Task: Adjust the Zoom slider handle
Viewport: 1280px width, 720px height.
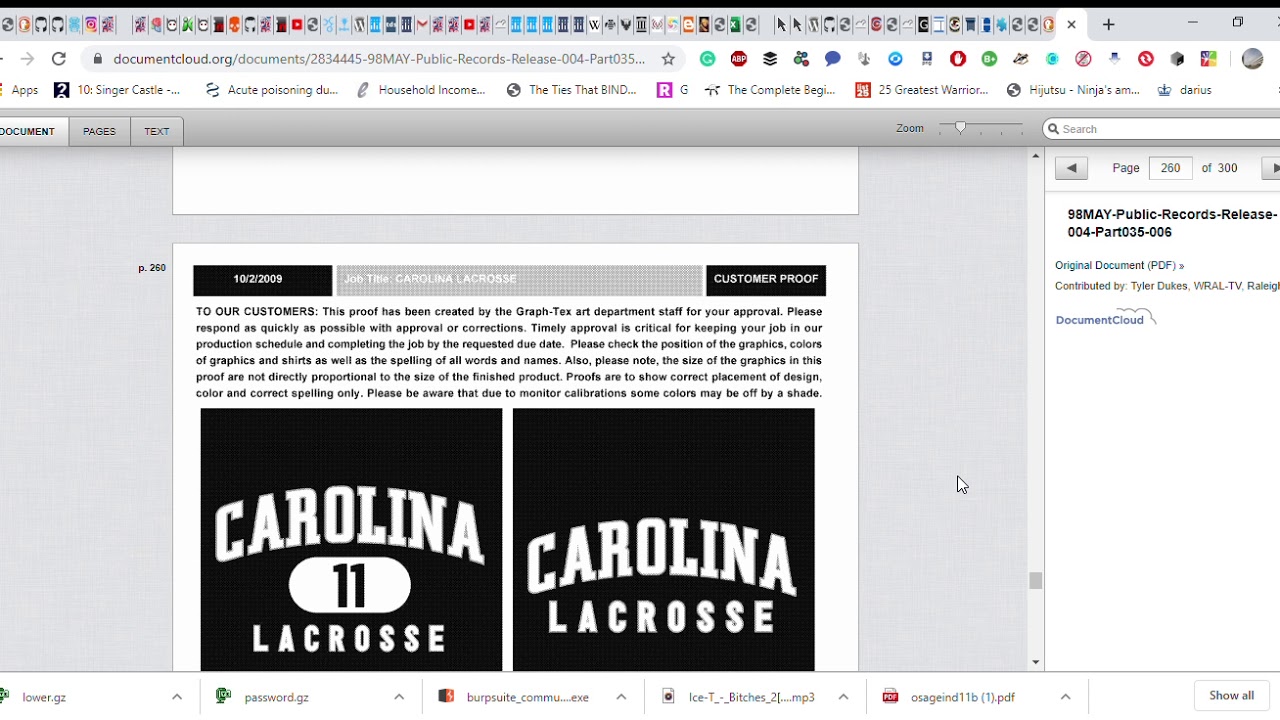Action: click(x=960, y=128)
